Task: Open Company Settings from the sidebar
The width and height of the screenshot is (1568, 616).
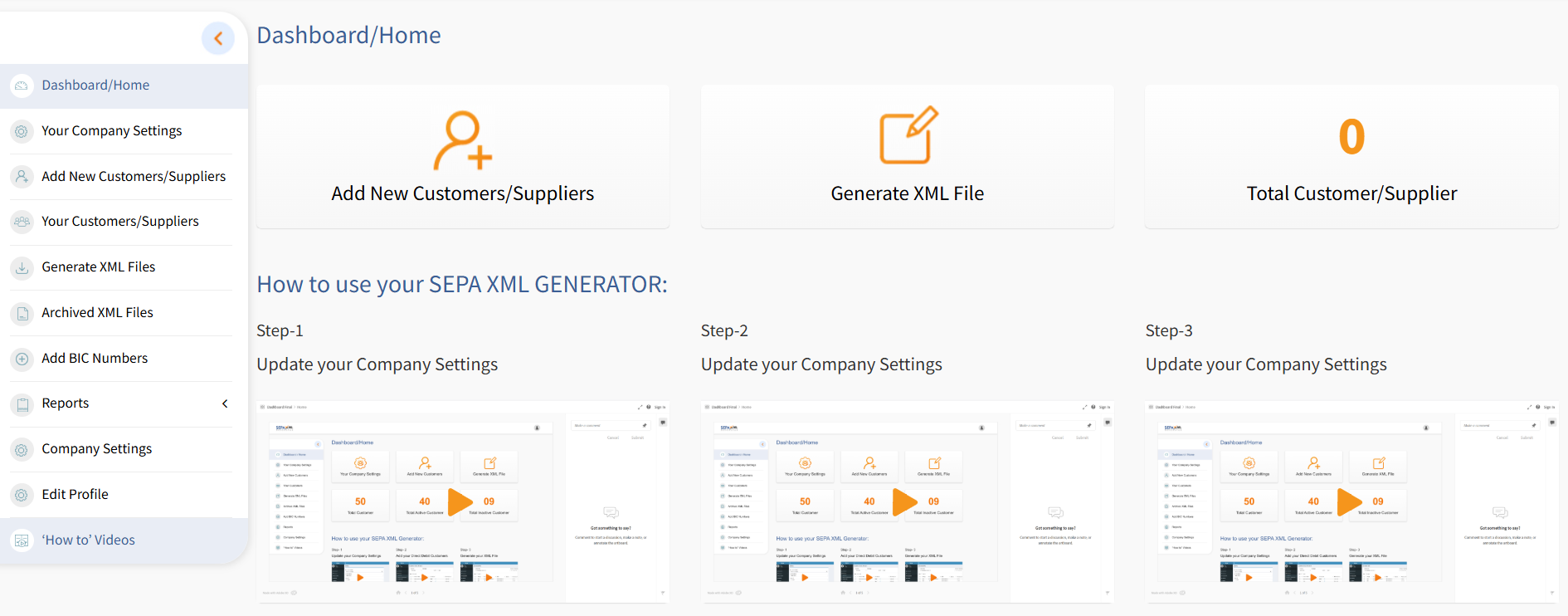Action: [96, 449]
